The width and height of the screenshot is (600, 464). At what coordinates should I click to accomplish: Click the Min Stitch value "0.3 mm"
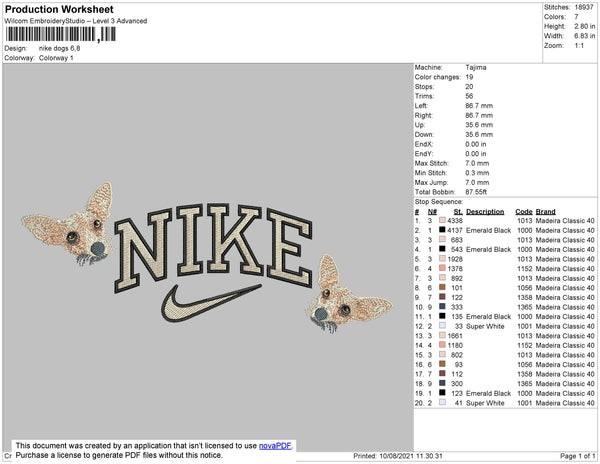[x=477, y=173]
